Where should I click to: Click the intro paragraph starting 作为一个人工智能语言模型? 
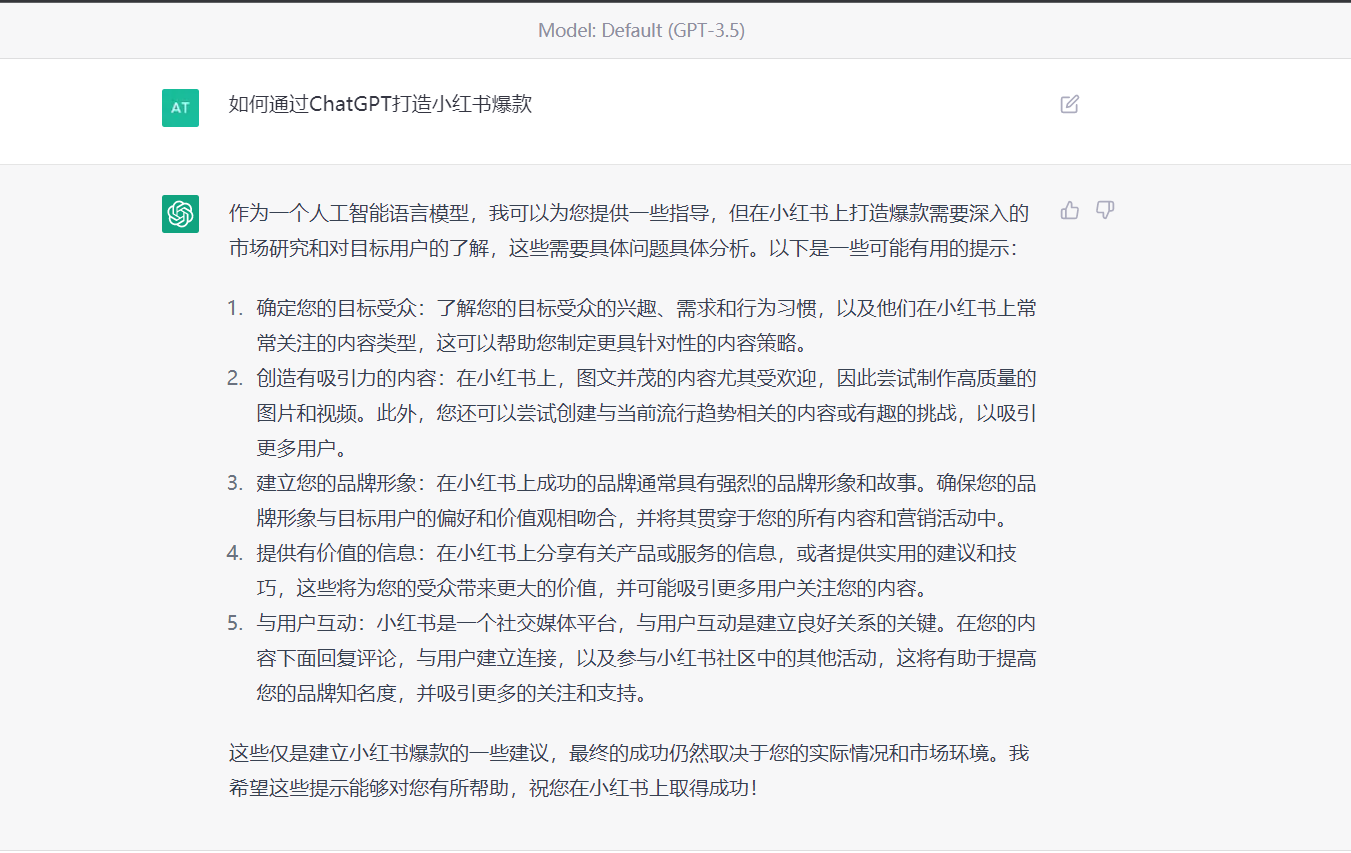(x=628, y=231)
